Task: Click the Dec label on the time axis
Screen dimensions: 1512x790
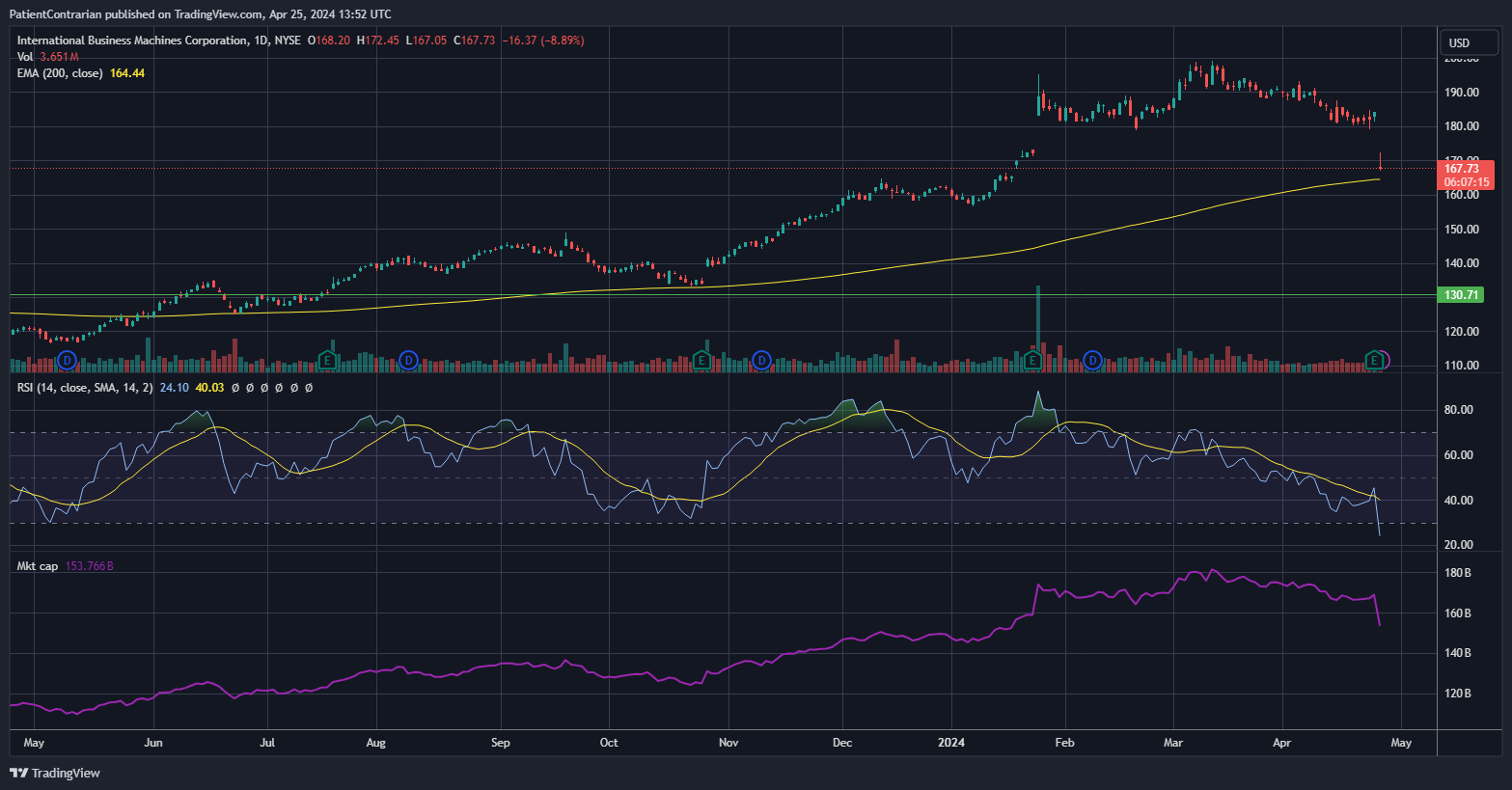Action: coord(842,743)
